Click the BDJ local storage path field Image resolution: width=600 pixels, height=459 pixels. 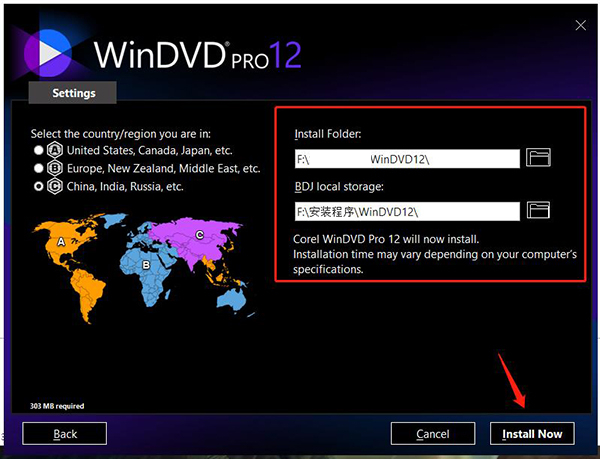(407, 211)
